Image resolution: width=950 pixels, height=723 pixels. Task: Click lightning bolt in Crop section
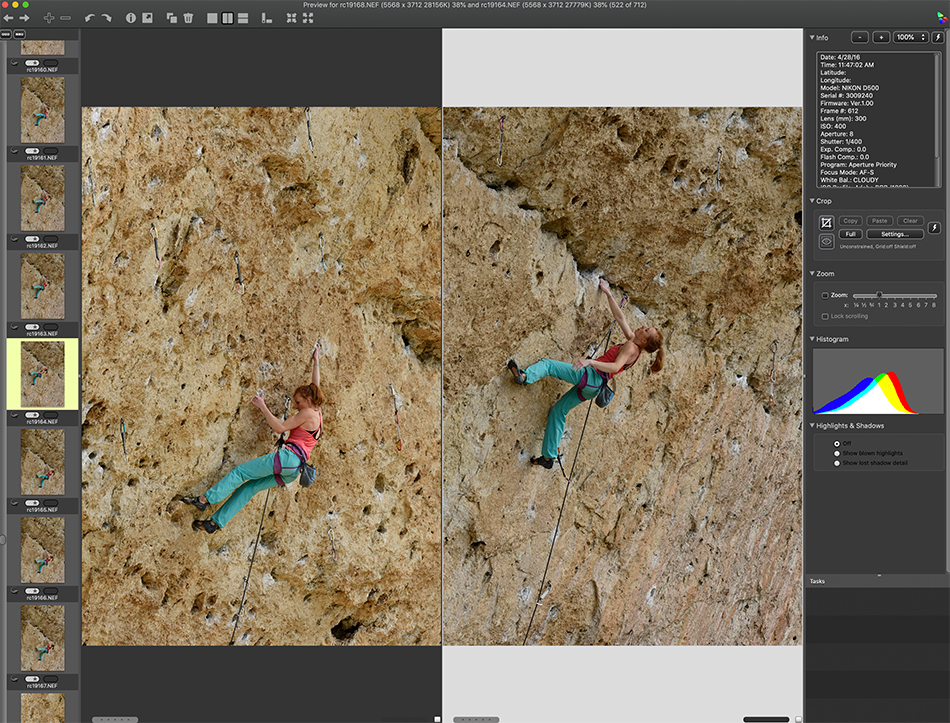(x=934, y=228)
